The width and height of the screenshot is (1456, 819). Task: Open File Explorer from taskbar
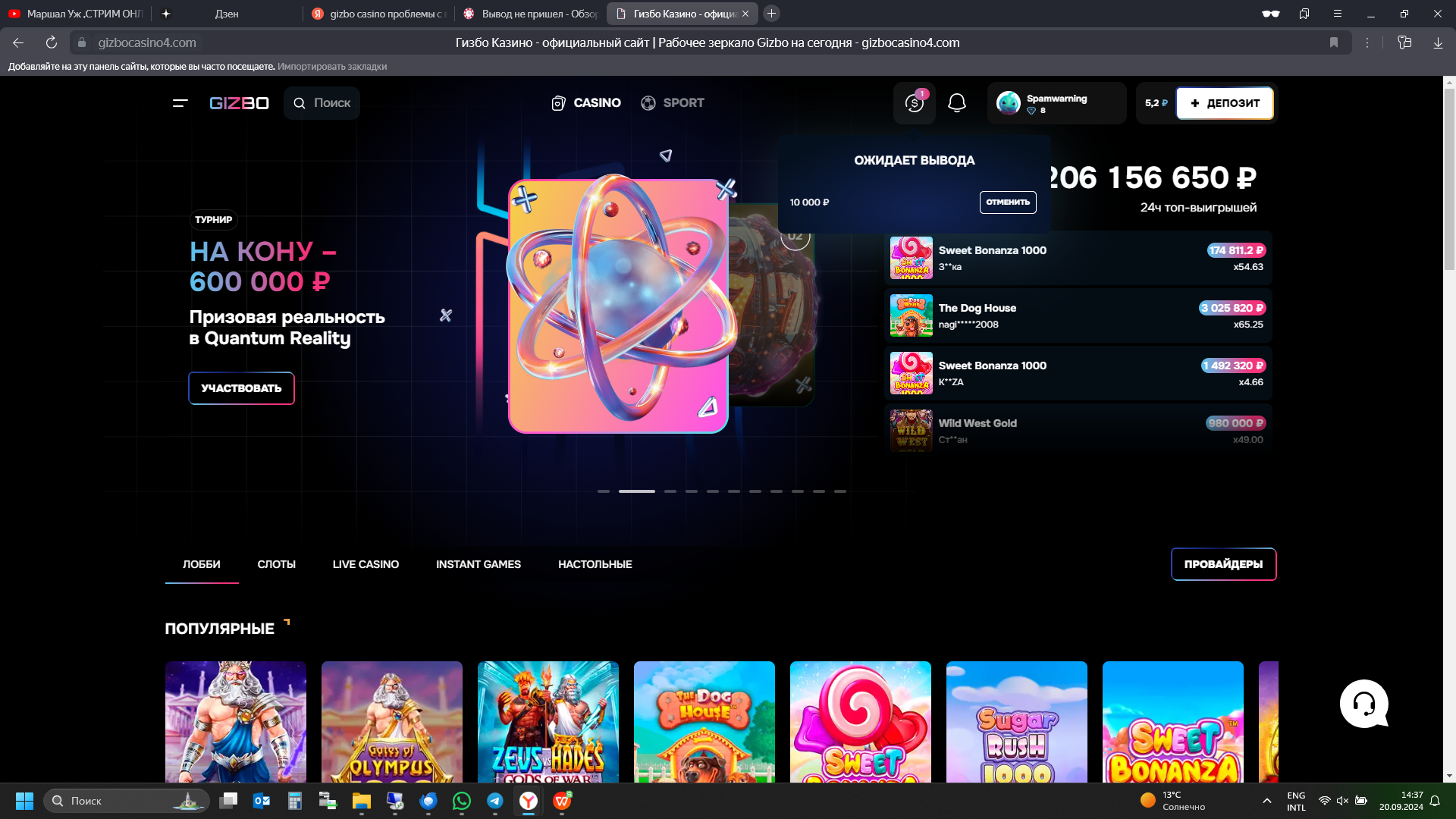pyautogui.click(x=362, y=801)
